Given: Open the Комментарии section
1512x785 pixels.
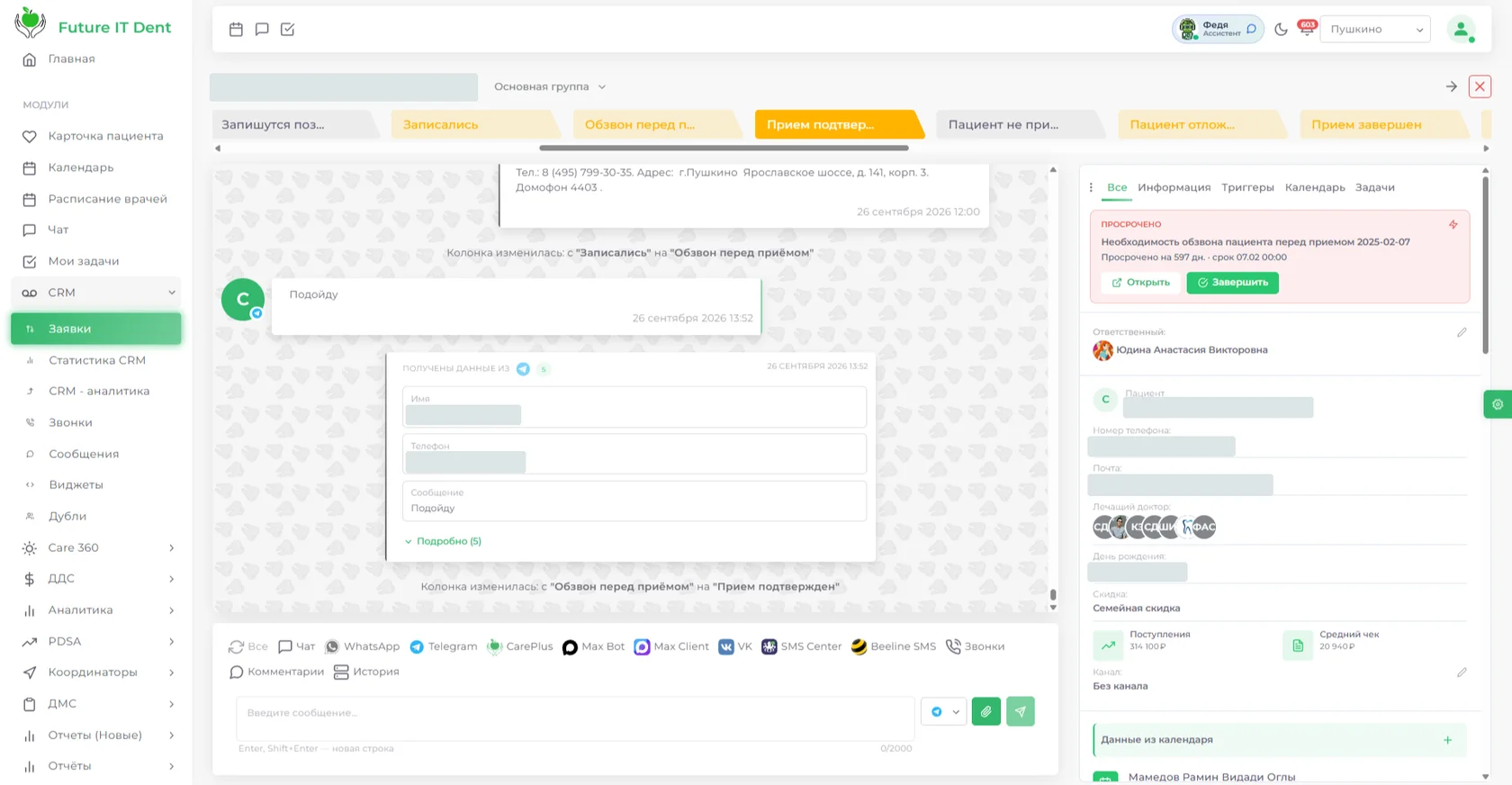Looking at the screenshot, I should pyautogui.click(x=276, y=672).
